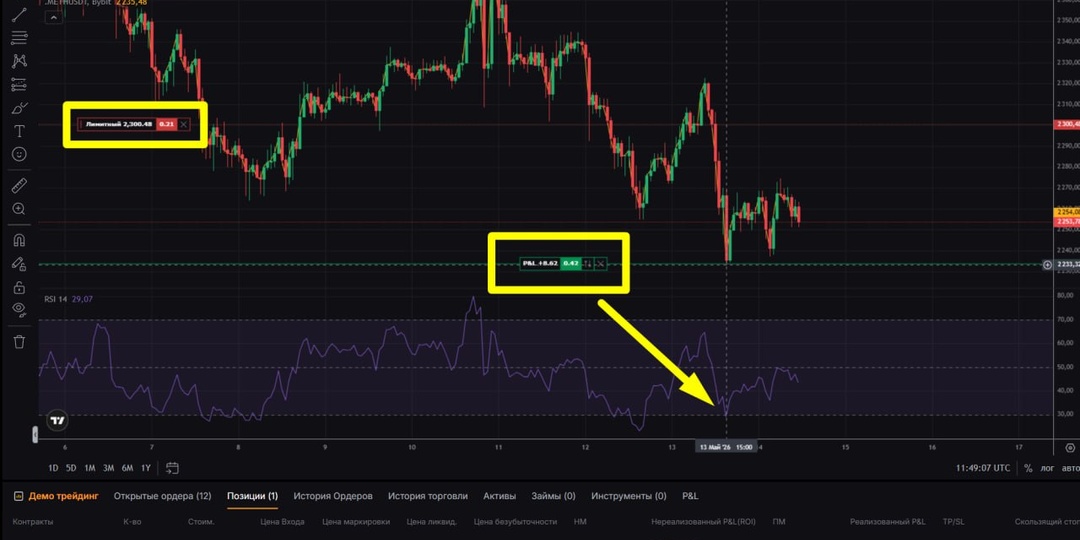The image size is (1080, 540).
Task: Click the К-во column header
Action: click(132, 522)
